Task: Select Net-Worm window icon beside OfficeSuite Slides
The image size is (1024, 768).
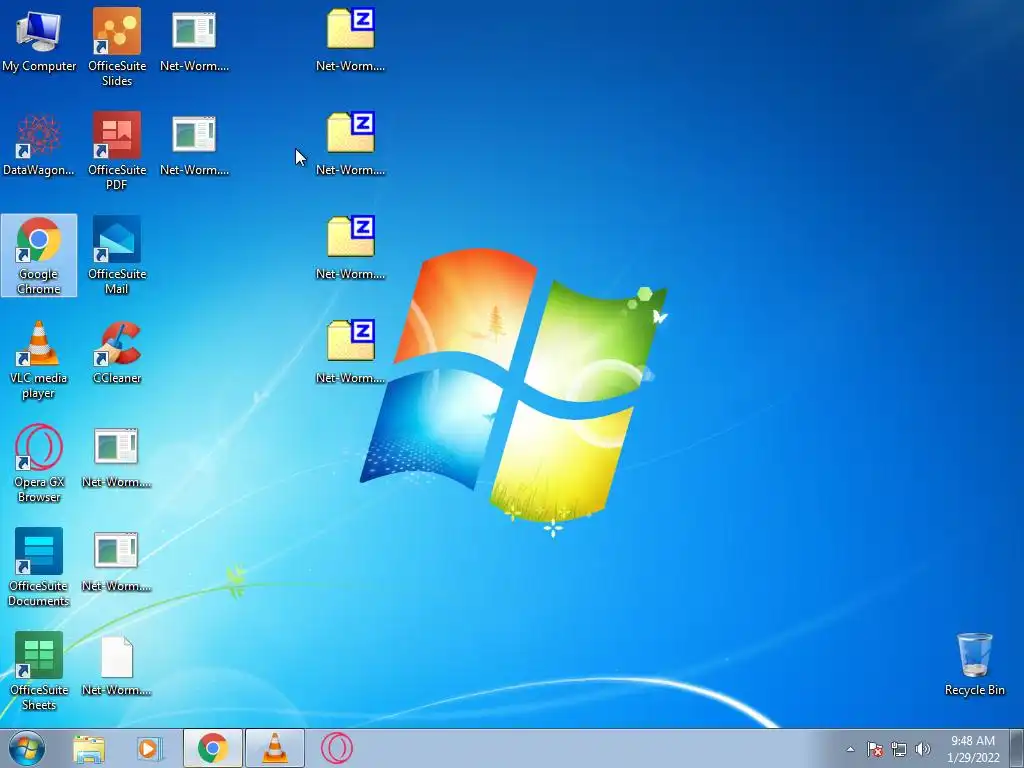Action: tap(194, 40)
